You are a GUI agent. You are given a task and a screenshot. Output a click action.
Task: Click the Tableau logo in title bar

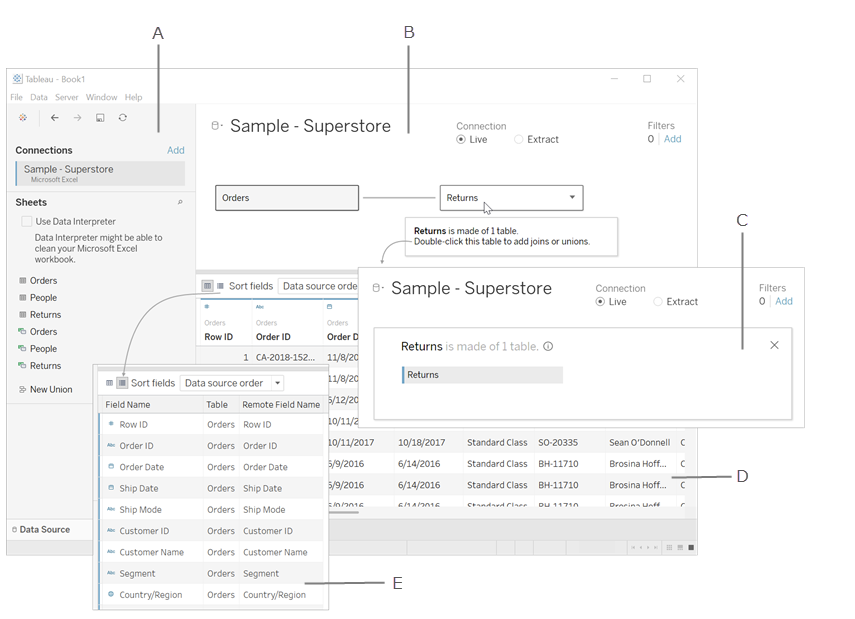point(17,79)
